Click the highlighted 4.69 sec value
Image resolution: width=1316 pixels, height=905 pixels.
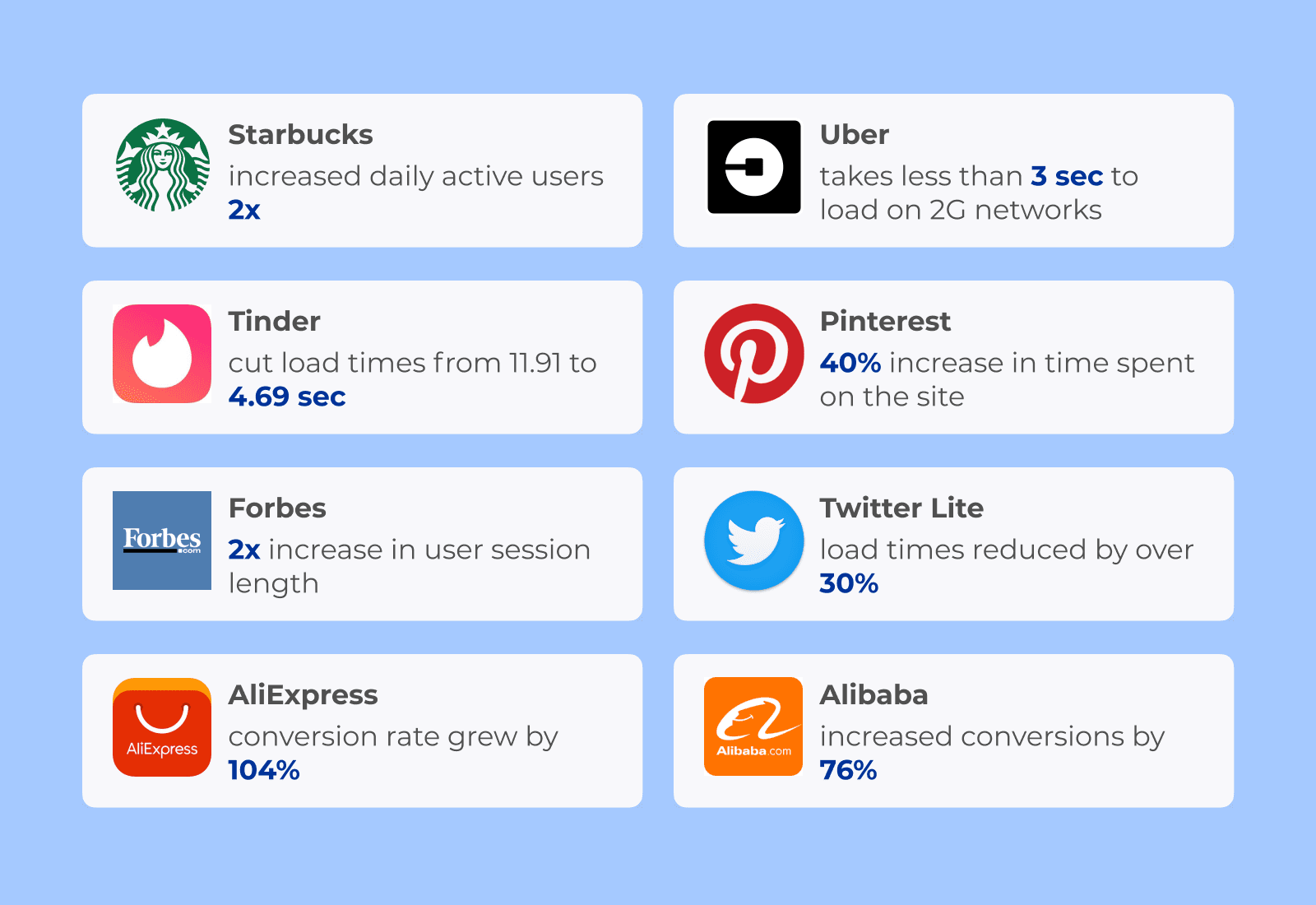[x=287, y=397]
